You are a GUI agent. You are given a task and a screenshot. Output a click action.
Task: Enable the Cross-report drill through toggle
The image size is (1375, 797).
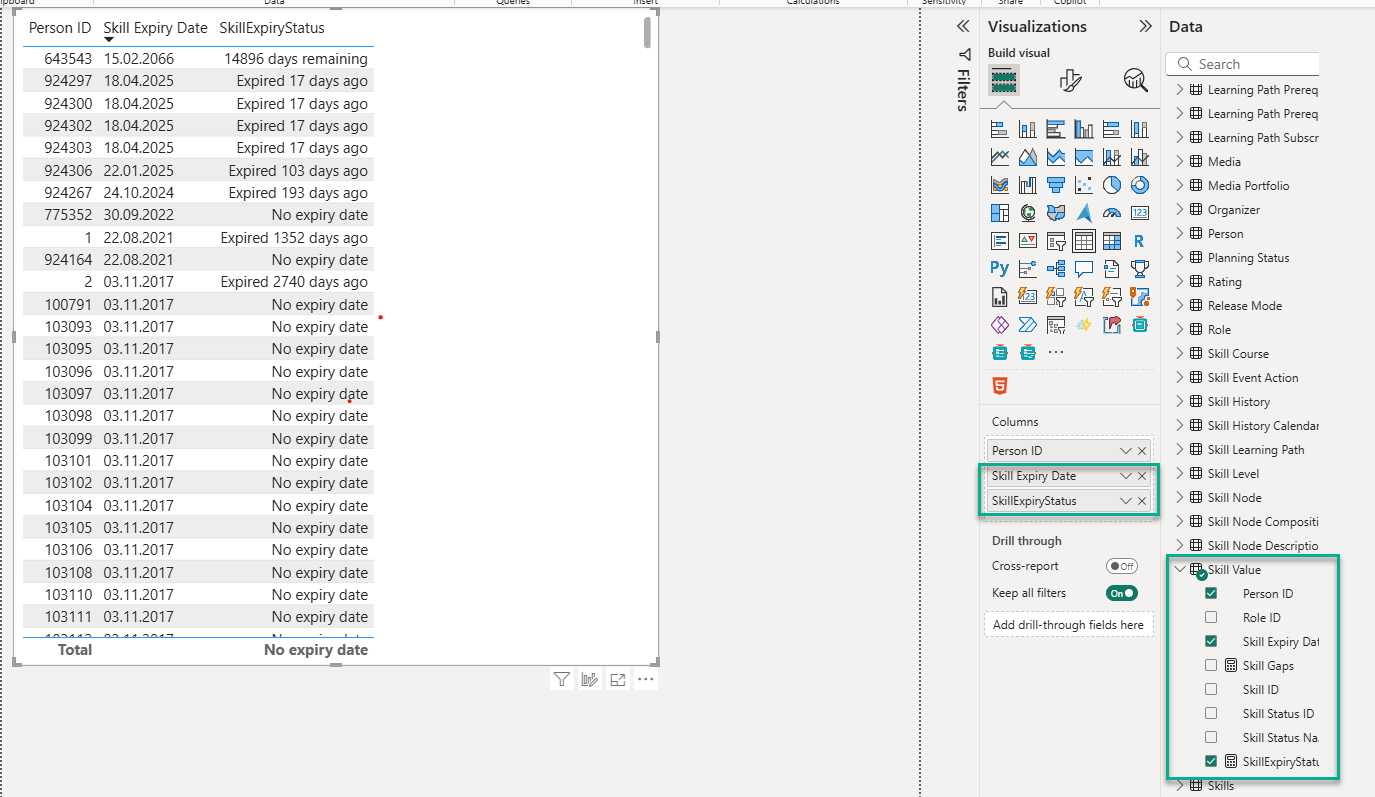(x=1122, y=565)
